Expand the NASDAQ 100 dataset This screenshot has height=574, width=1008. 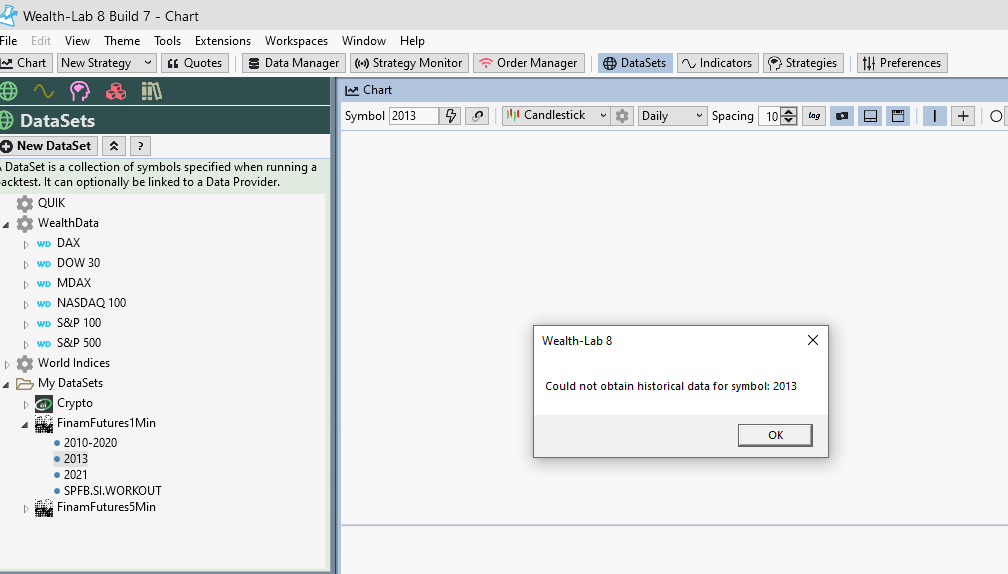(26, 304)
